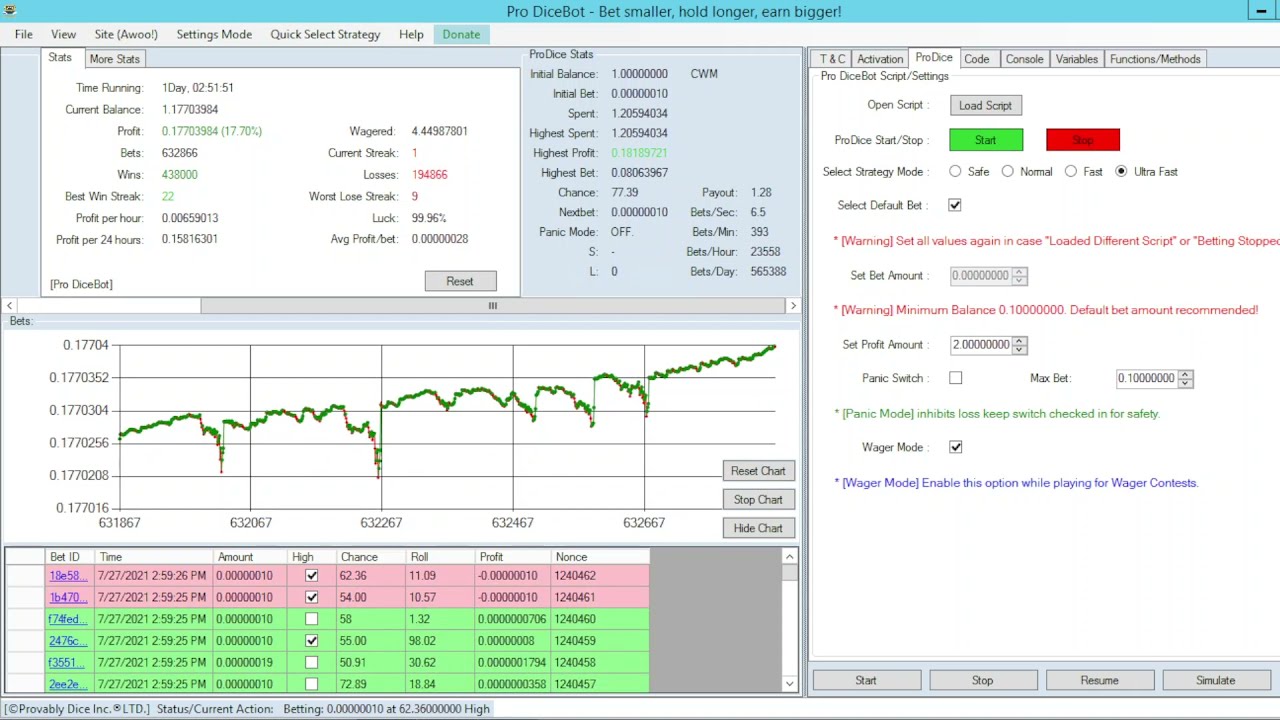Open the Quick Select Strategy menu
Viewport: 1280px width, 720px height.
click(325, 34)
